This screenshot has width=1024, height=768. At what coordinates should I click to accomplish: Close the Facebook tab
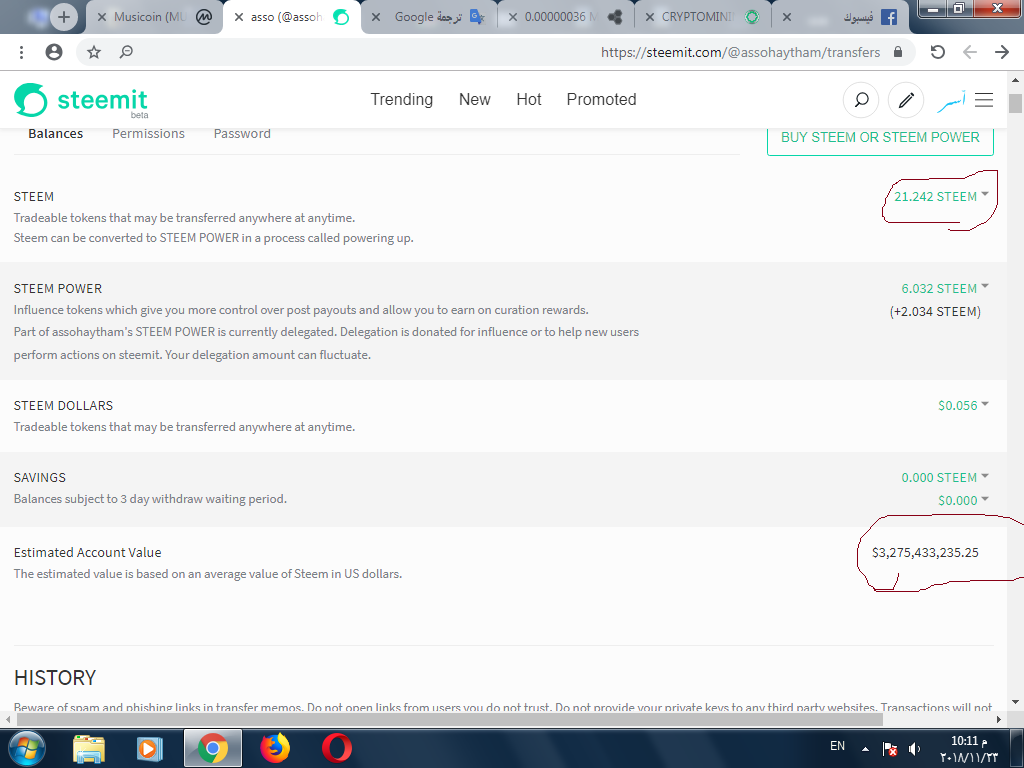coord(787,18)
